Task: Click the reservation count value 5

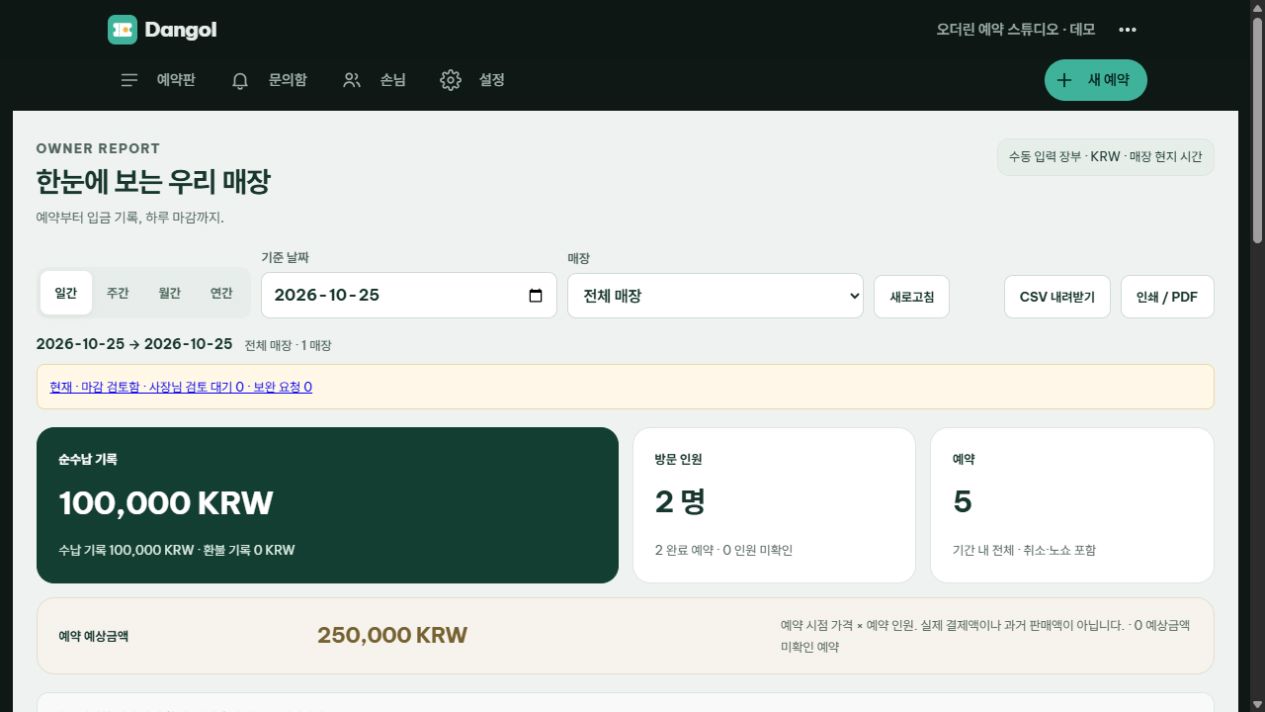Action: point(962,501)
